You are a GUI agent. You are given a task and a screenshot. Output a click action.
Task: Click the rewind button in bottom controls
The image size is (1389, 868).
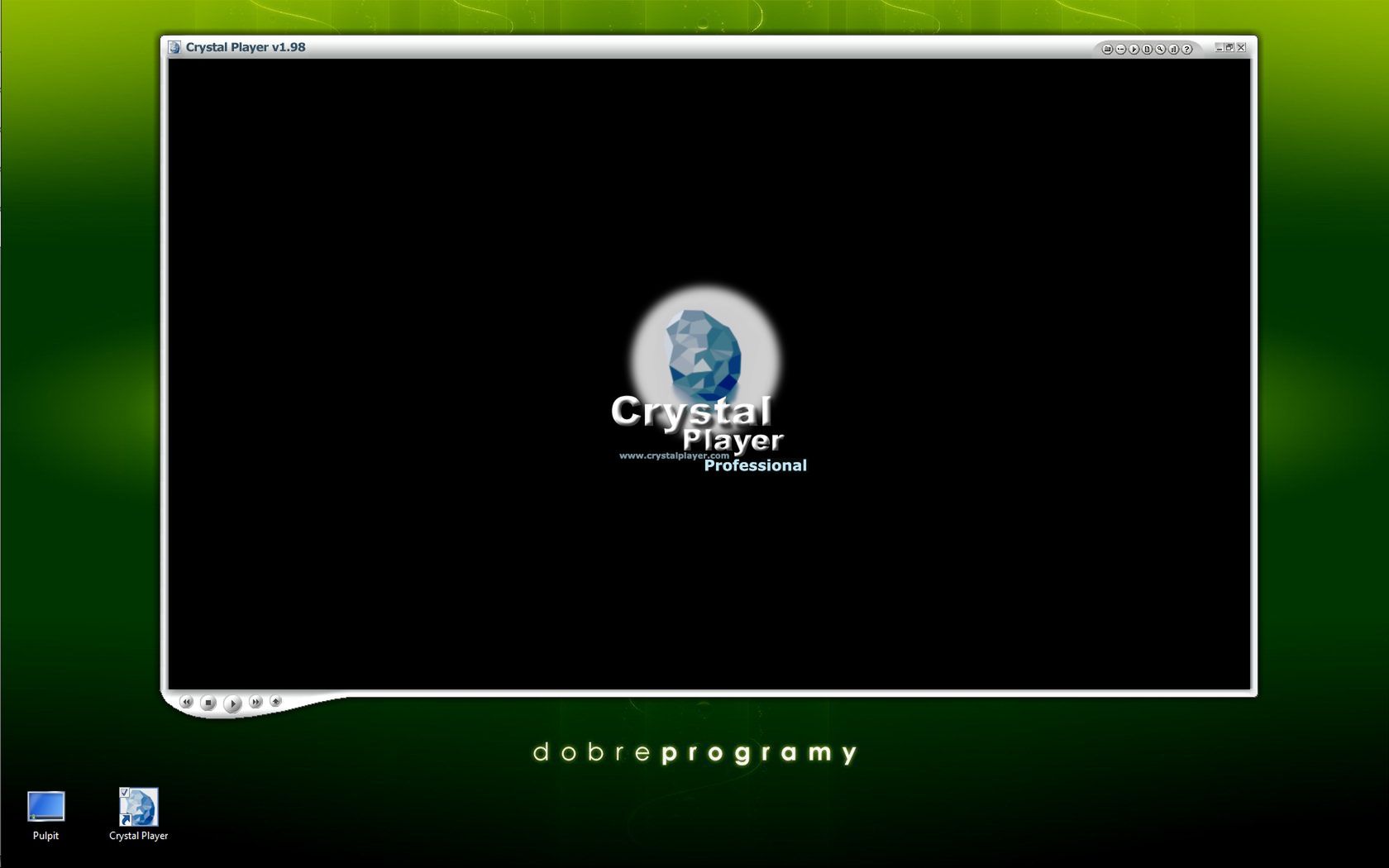click(186, 702)
